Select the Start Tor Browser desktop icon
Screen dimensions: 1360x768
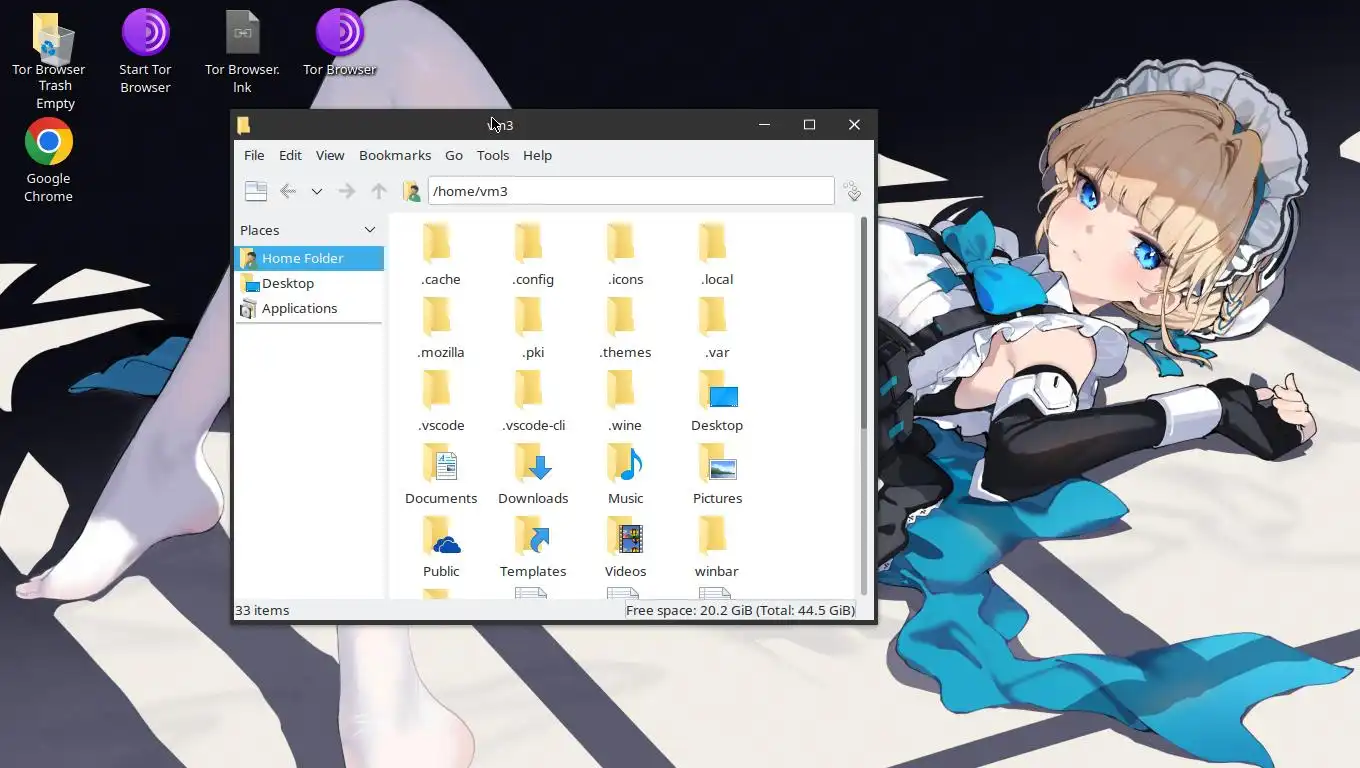pyautogui.click(x=146, y=53)
